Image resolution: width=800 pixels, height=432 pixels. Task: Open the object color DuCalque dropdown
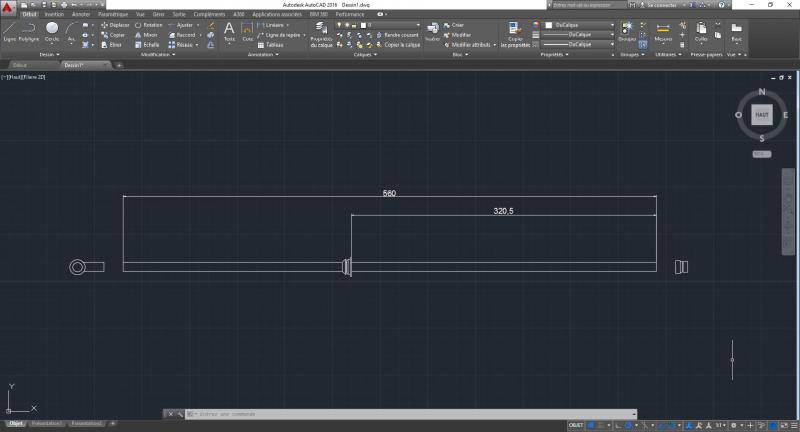point(579,25)
